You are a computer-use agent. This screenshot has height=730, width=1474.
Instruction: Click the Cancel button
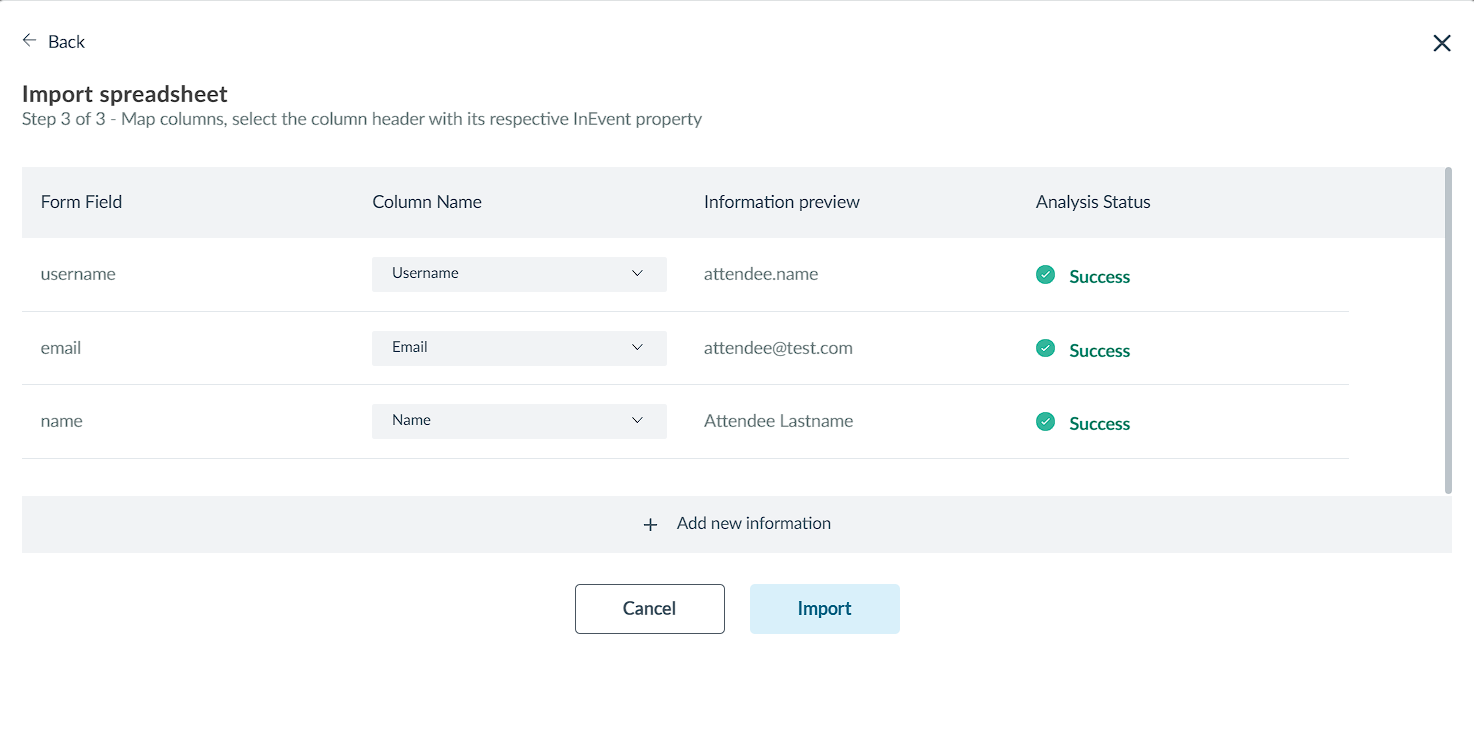[650, 609]
